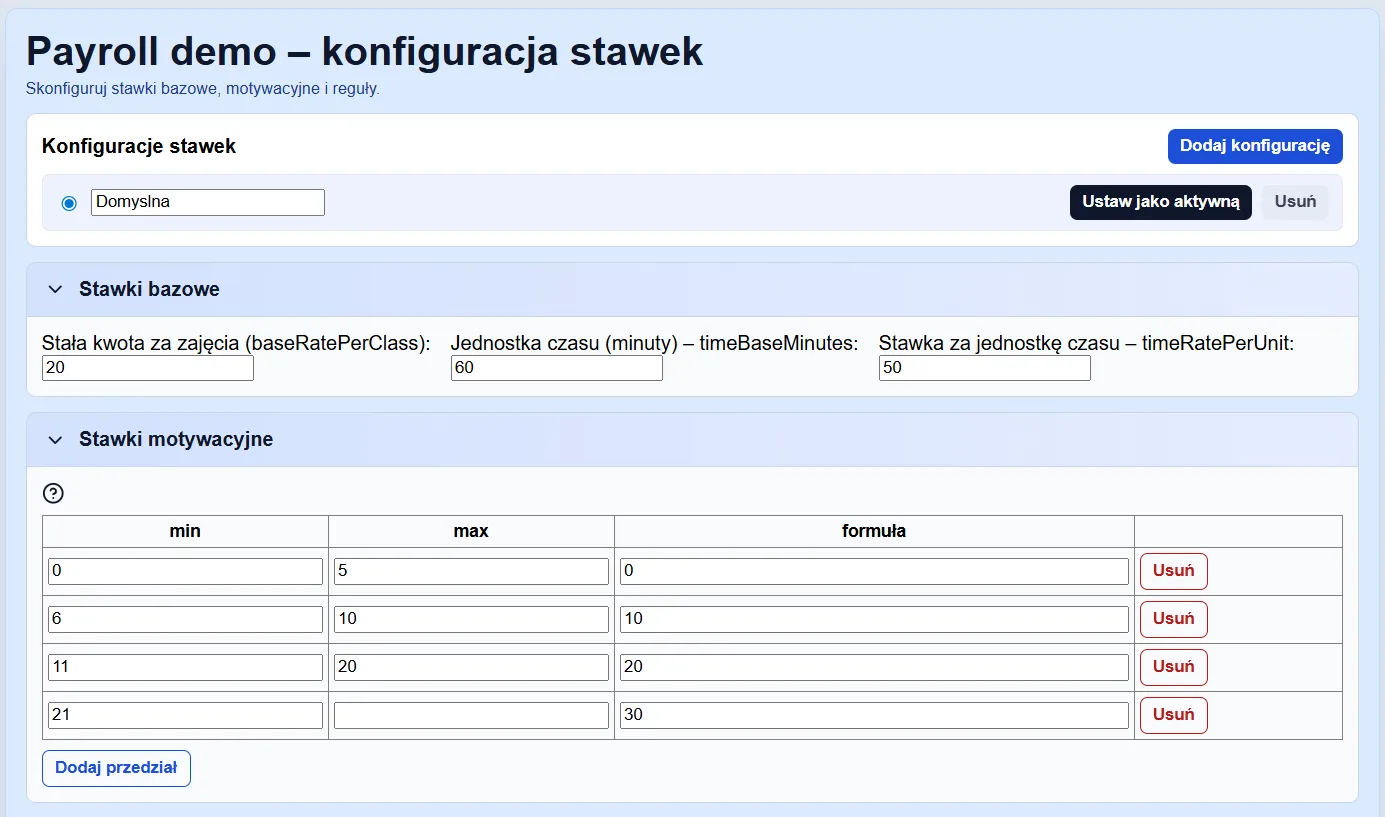1385x817 pixels.
Task: Edit the timeBaseMinutes input field
Action: pos(556,368)
